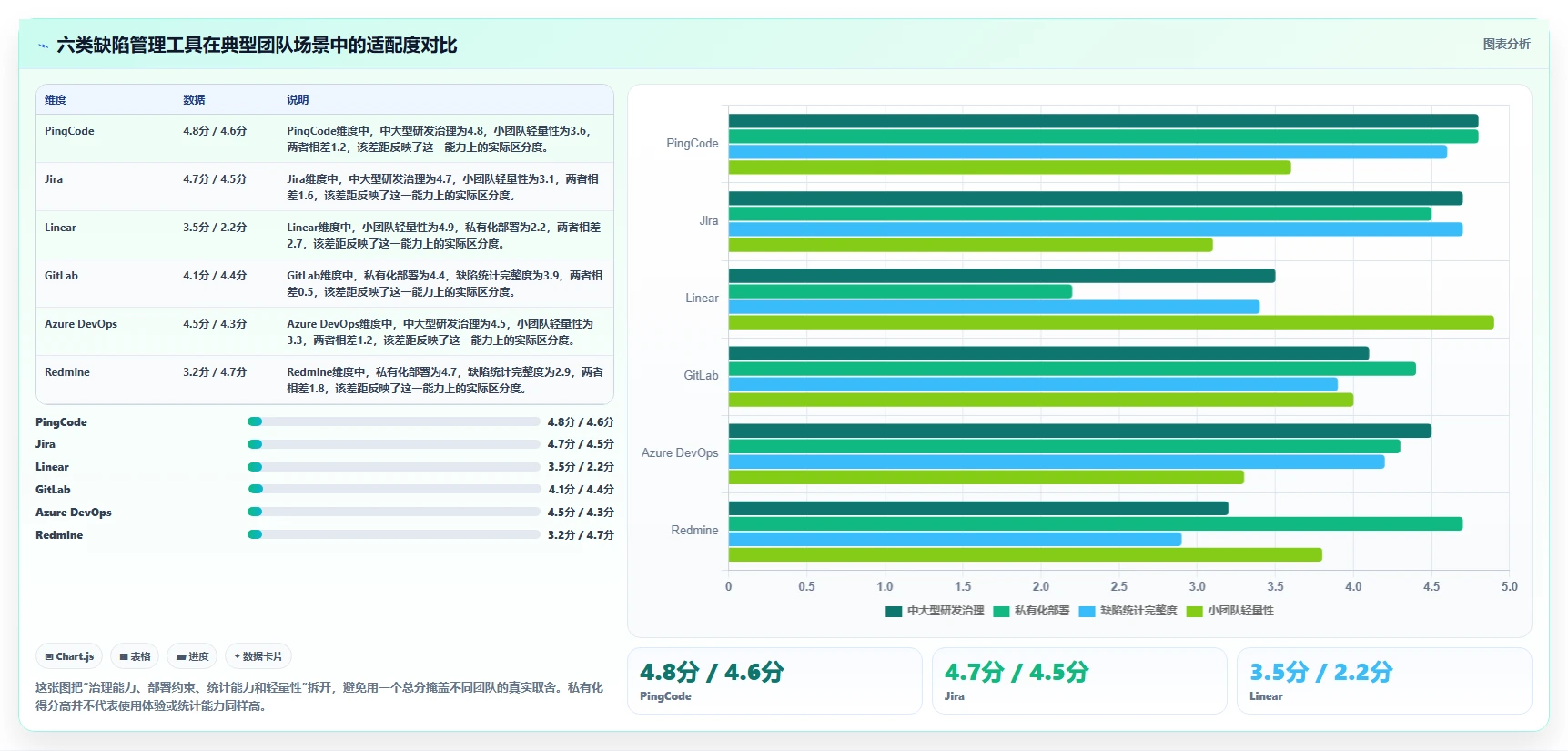
Task: Click the 数据 column header
Action: (194, 100)
